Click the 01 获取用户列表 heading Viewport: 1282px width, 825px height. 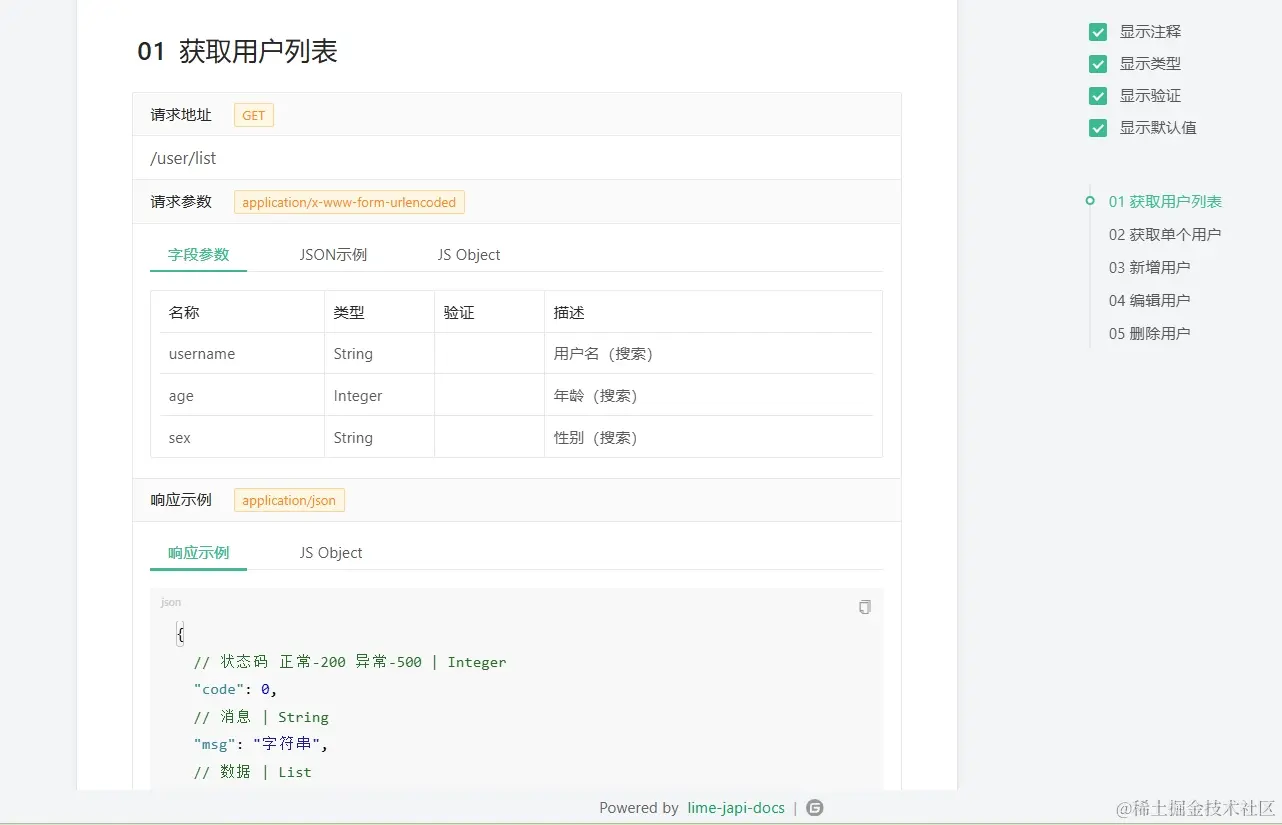238,52
